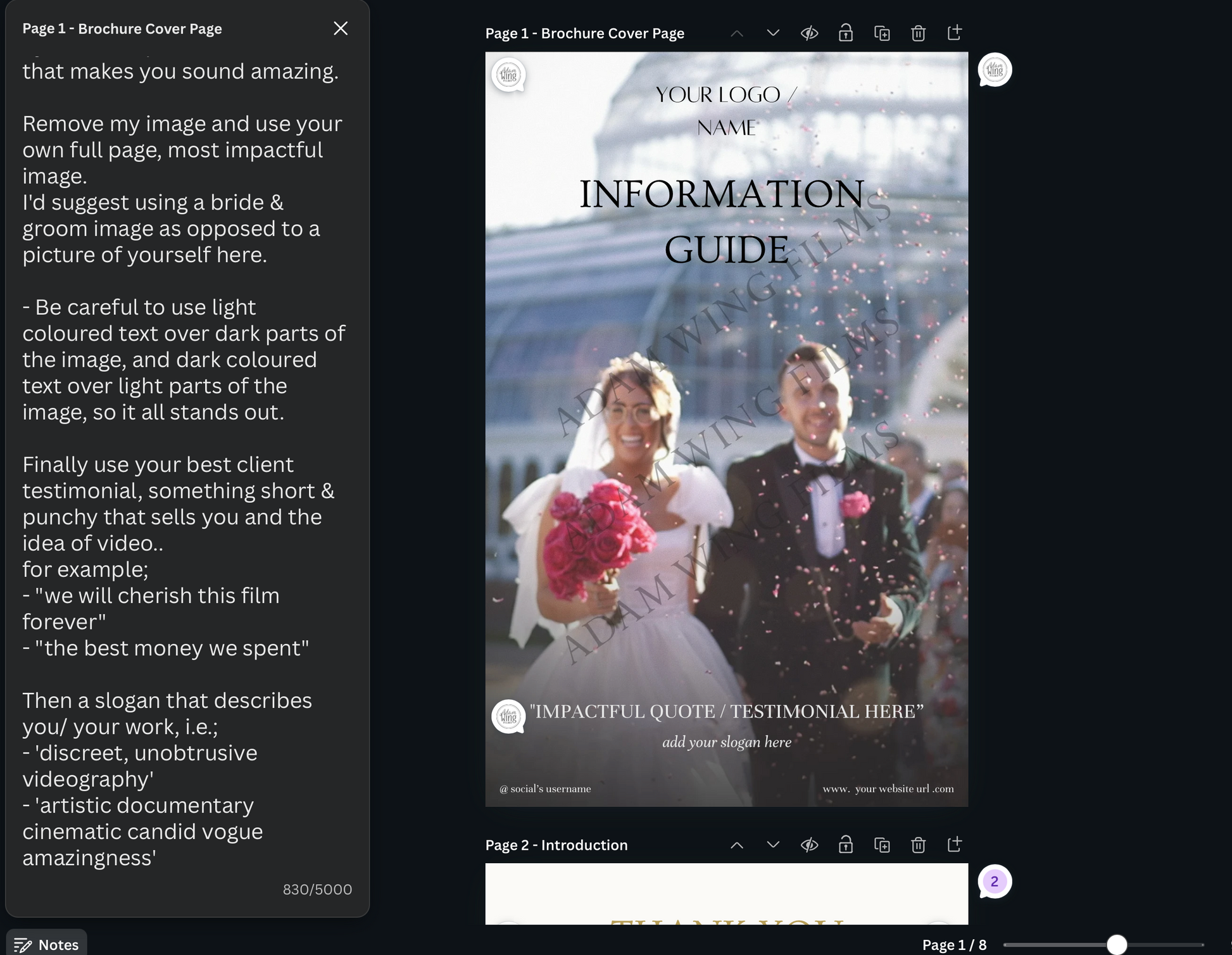Move Page 1 down with chevron
Viewport: 1232px width, 955px height.
[x=773, y=33]
